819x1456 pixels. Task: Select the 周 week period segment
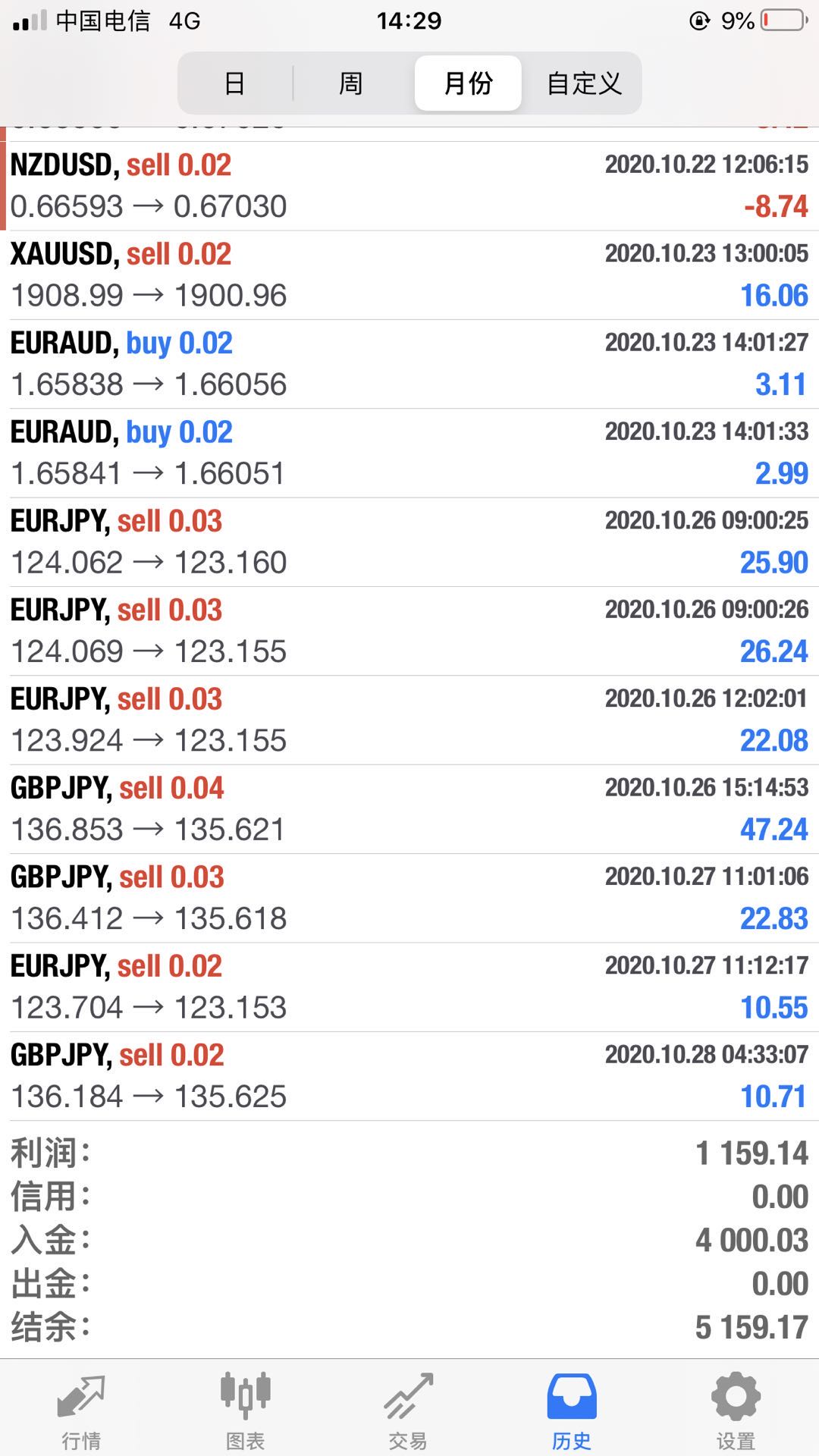click(350, 83)
